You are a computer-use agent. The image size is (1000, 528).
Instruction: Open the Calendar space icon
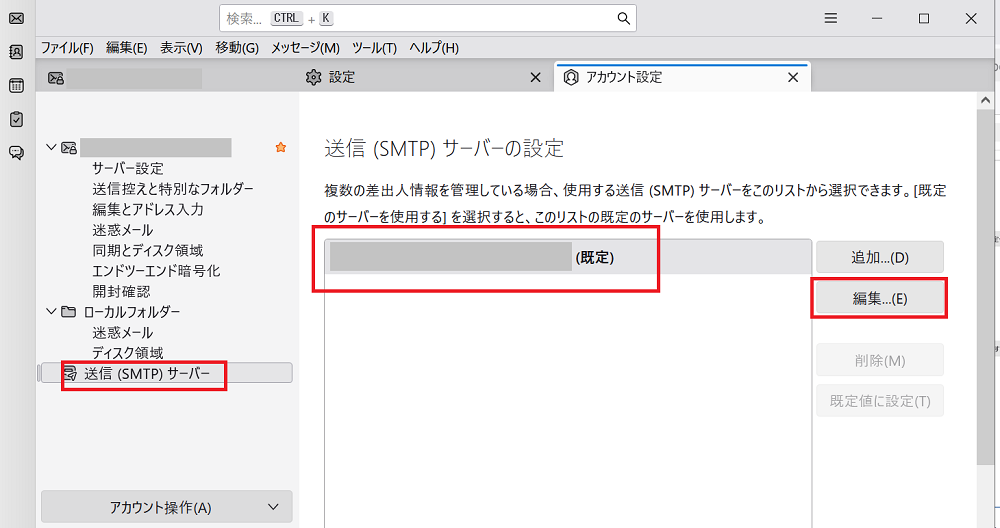coord(16,86)
